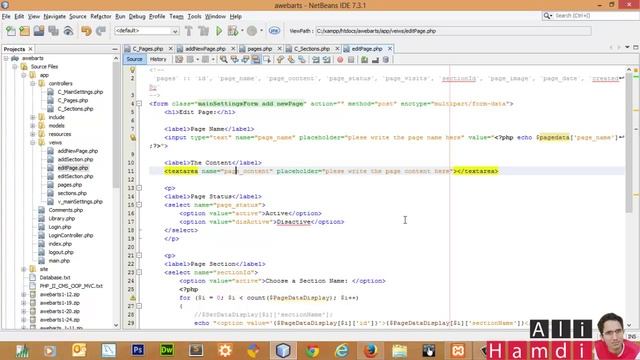The height and width of the screenshot is (360, 640).
Task: Click the editor vertical scrollbar thumb
Action: pos(629,143)
